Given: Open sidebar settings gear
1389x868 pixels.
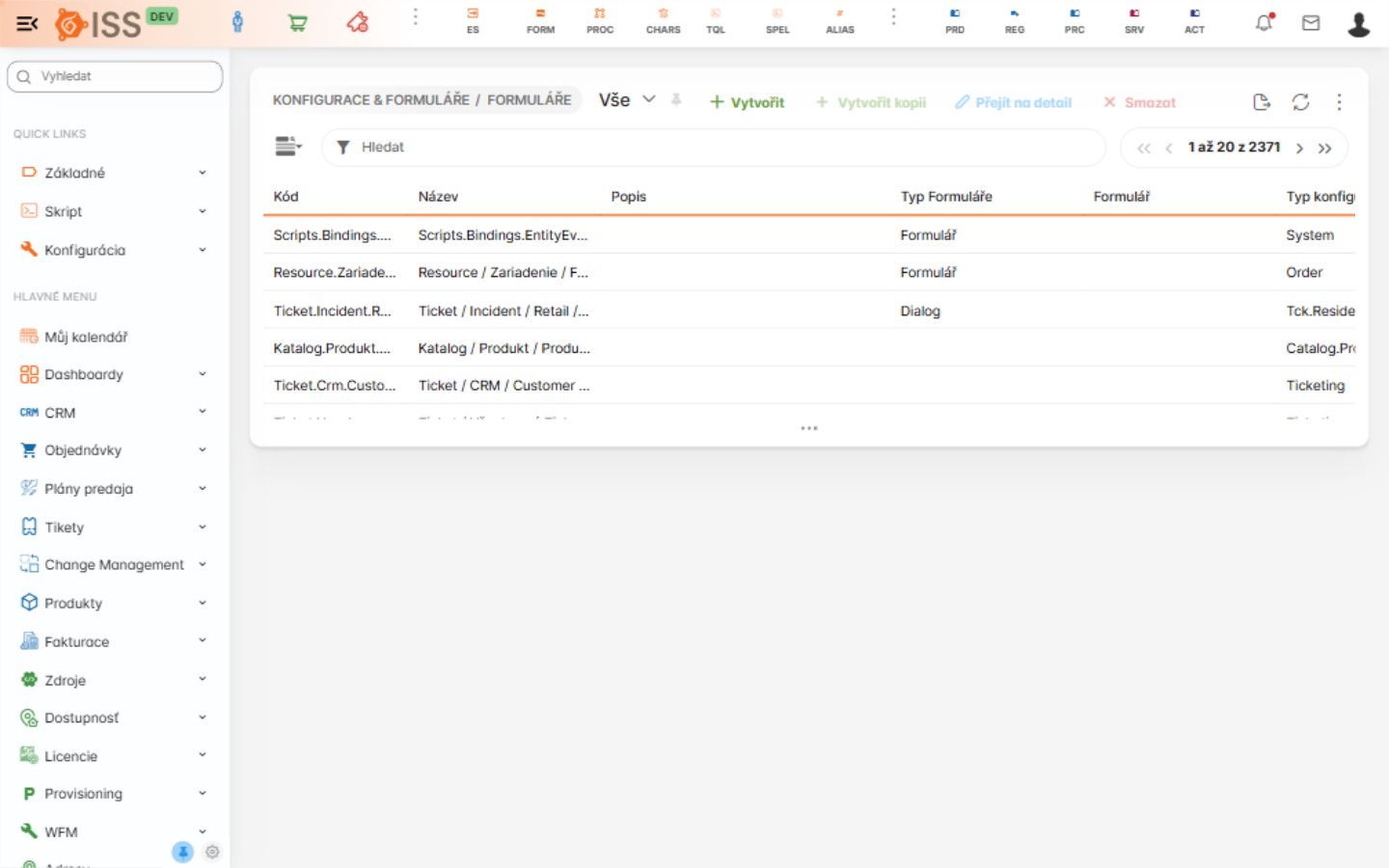Looking at the screenshot, I should pyautogui.click(x=212, y=853).
